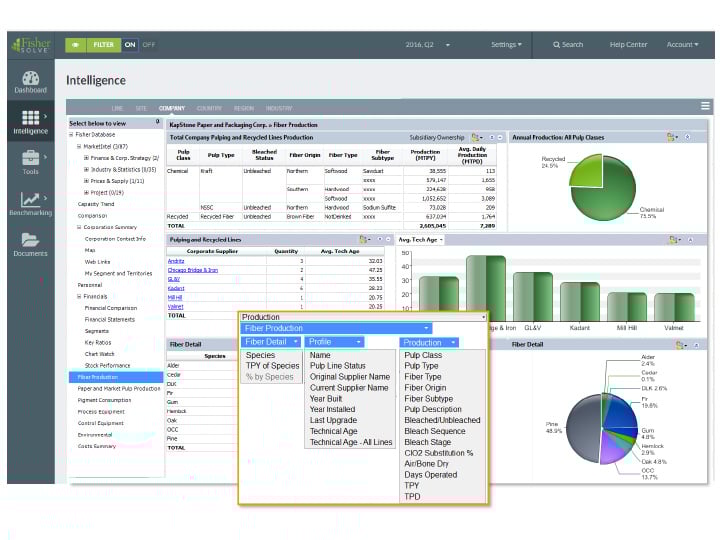Choose Technical Age - All Lines option
Image resolution: width=722 pixels, height=540 pixels.
[x=351, y=442]
